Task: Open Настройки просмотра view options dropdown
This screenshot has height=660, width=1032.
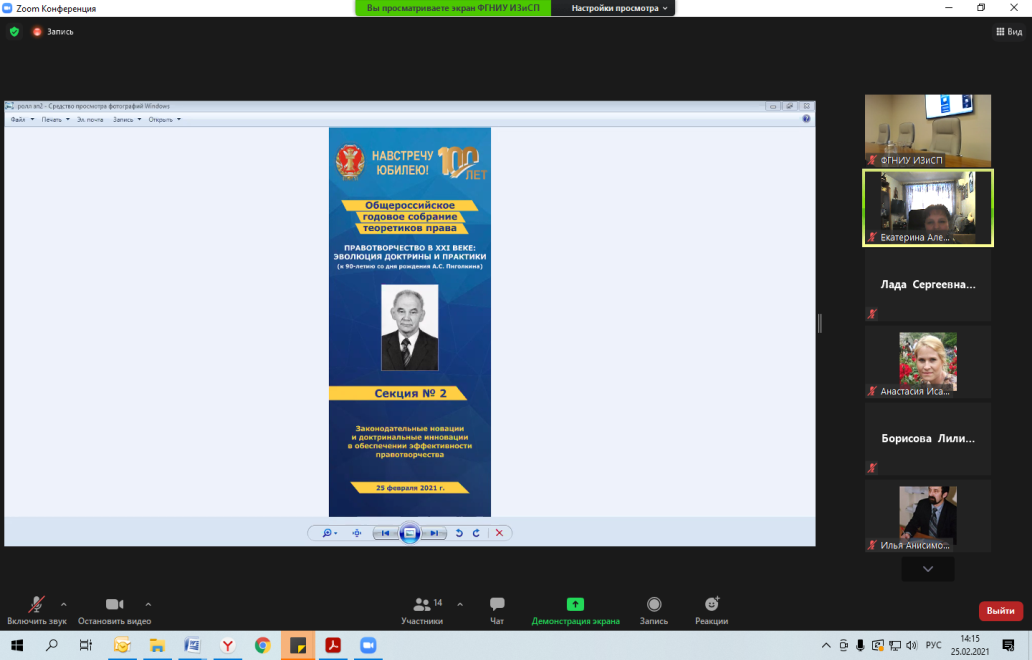Action: (620, 8)
